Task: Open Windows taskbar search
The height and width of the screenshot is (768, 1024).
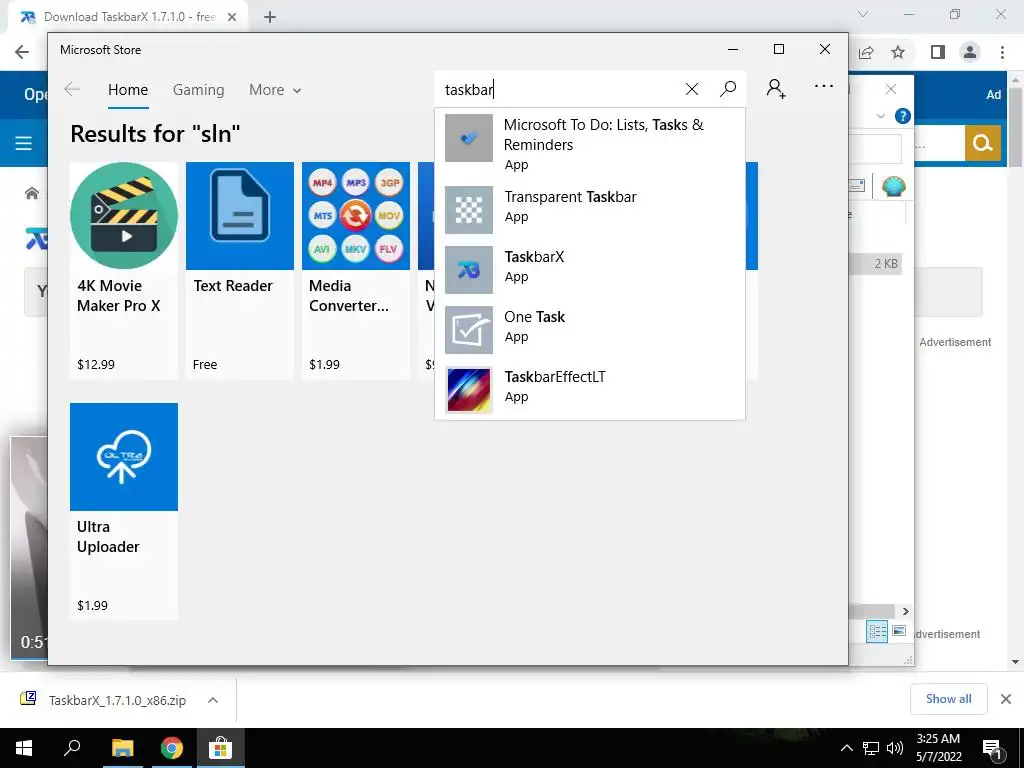Action: point(72,748)
